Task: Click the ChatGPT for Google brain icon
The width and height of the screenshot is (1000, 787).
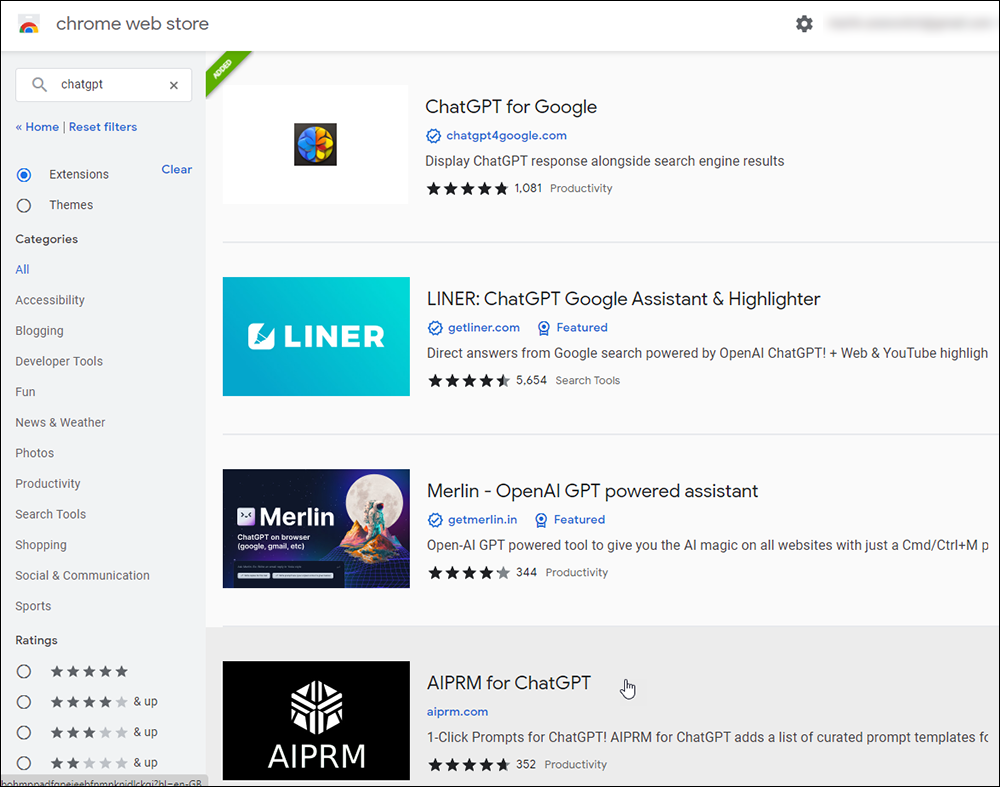Action: [315, 144]
